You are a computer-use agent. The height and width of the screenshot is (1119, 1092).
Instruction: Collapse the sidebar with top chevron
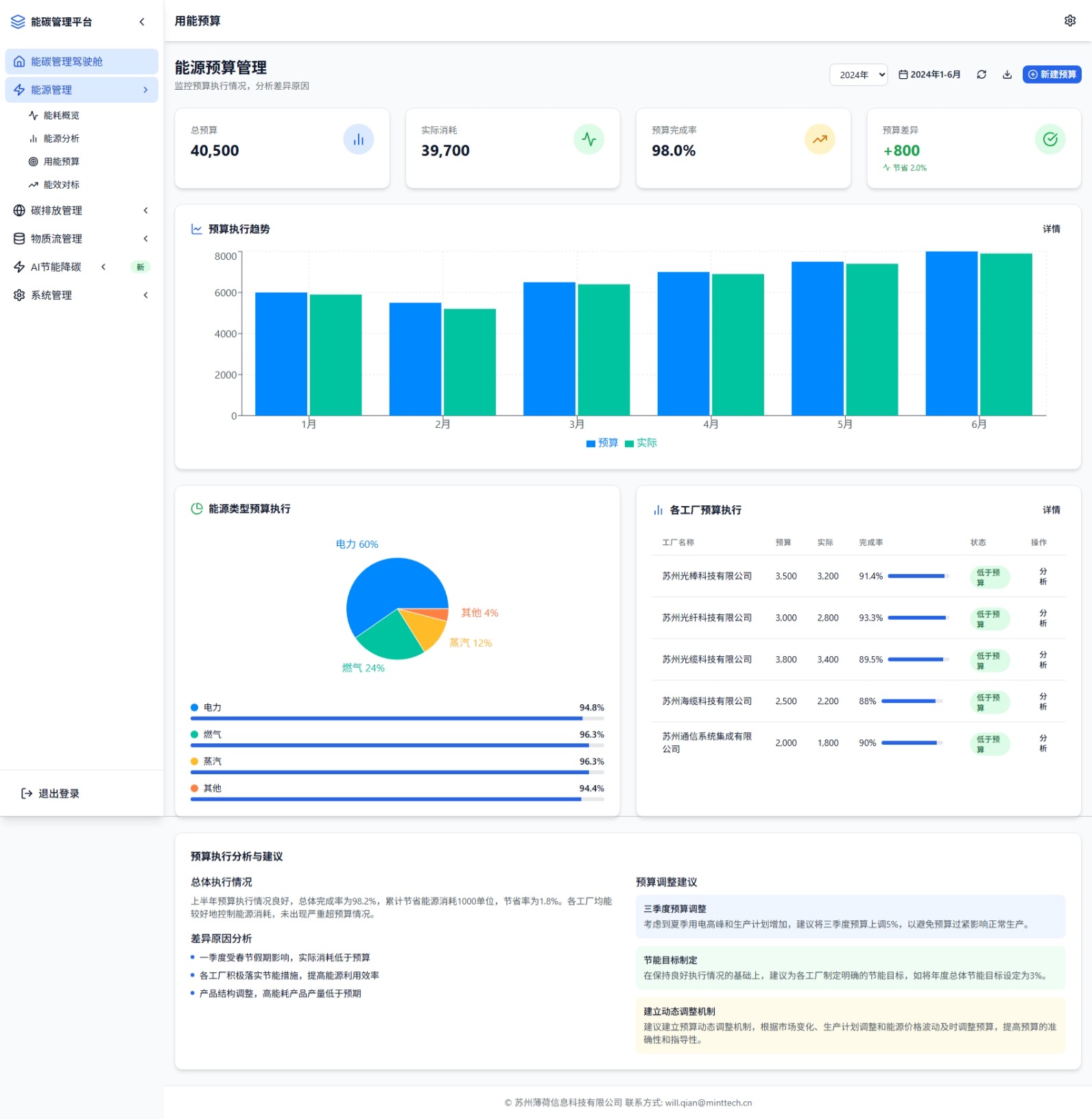pos(142,22)
